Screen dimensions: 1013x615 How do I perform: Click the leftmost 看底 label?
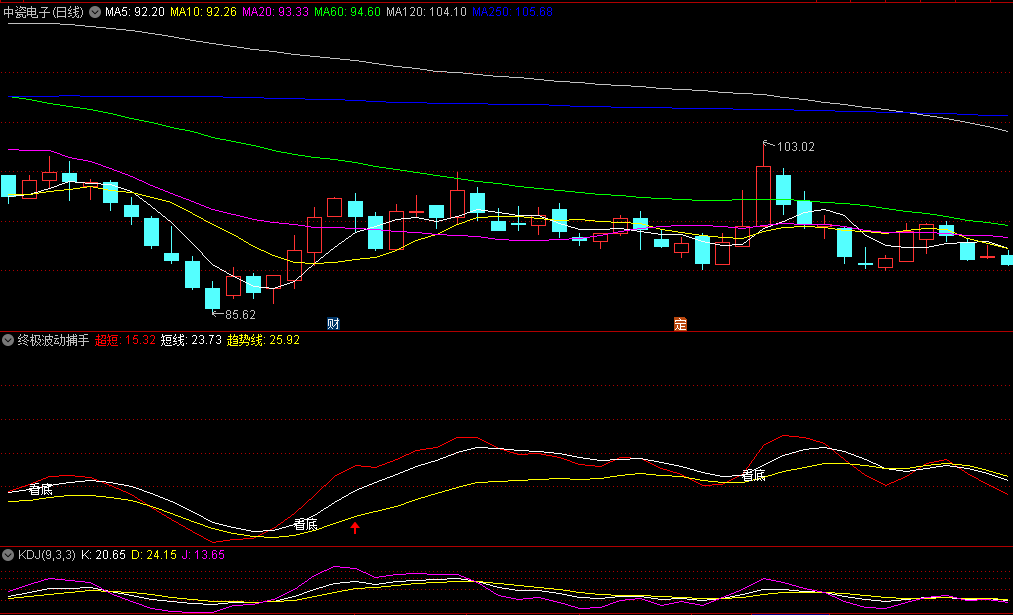[41, 490]
